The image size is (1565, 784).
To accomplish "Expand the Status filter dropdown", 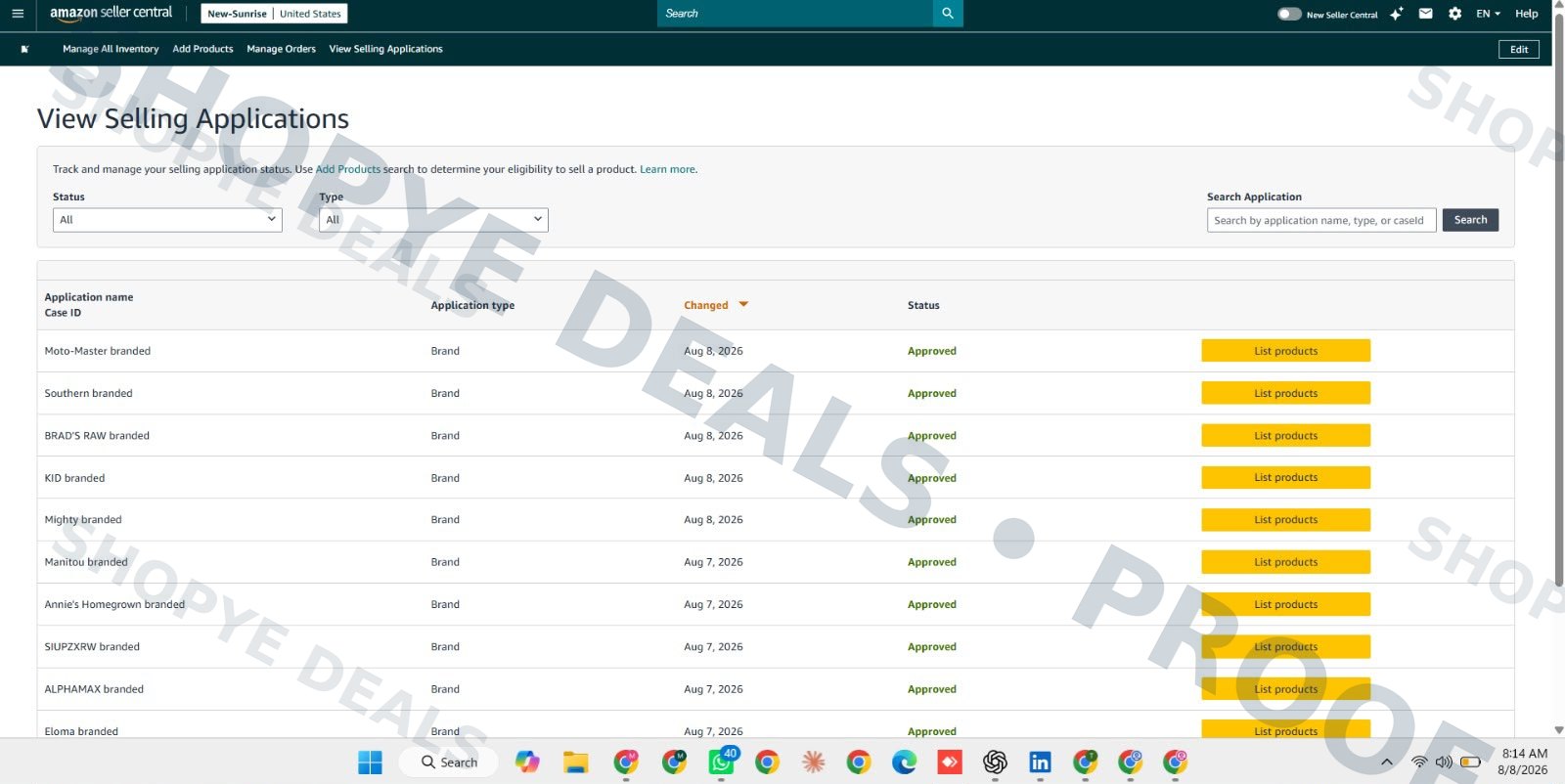I will 167,220.
